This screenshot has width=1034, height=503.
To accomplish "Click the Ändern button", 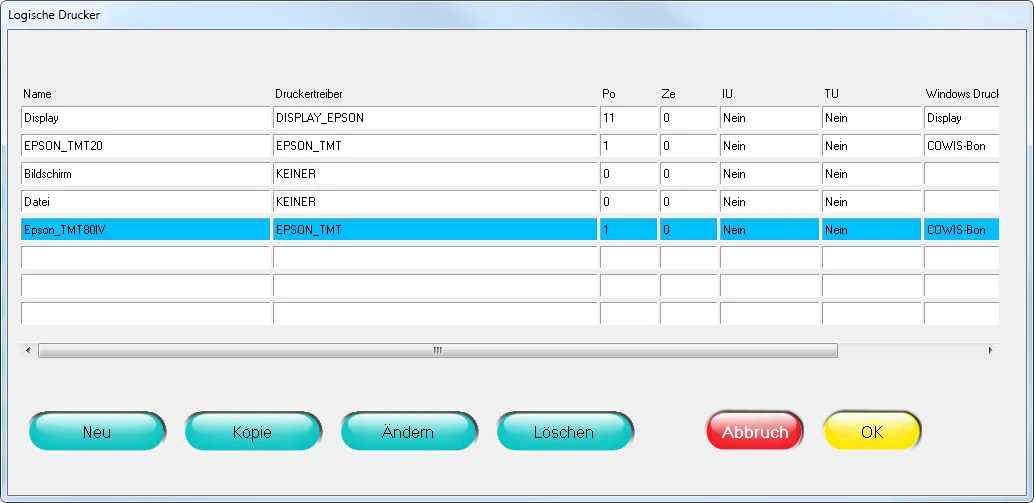I will [x=407, y=432].
